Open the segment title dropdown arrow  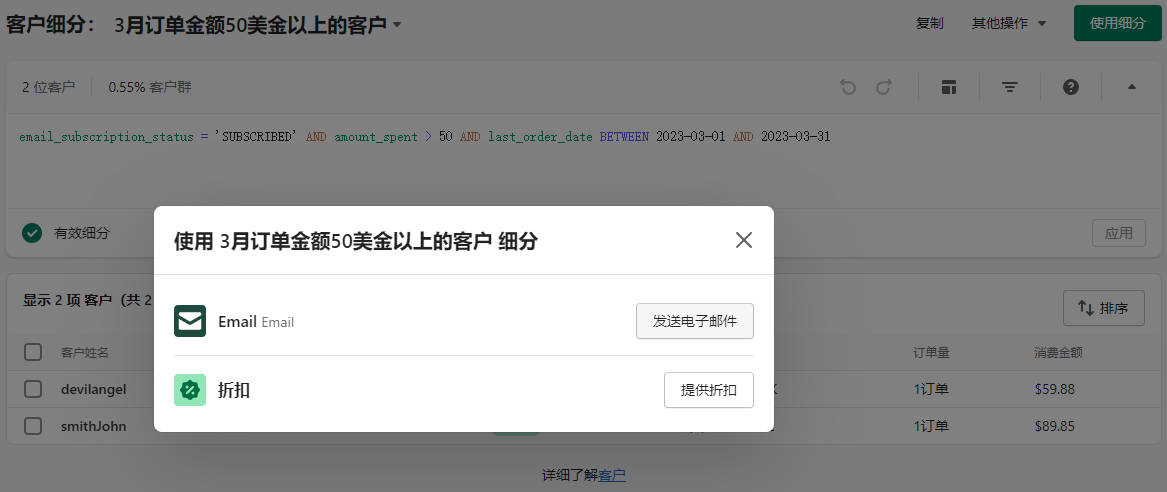[397, 25]
